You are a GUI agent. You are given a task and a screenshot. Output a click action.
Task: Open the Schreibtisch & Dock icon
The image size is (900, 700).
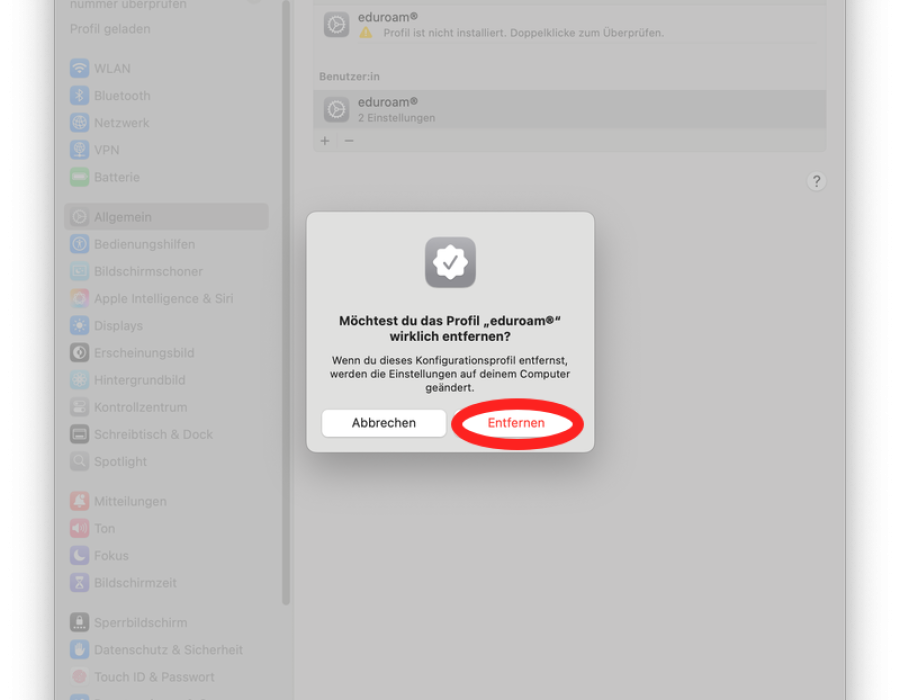click(79, 434)
